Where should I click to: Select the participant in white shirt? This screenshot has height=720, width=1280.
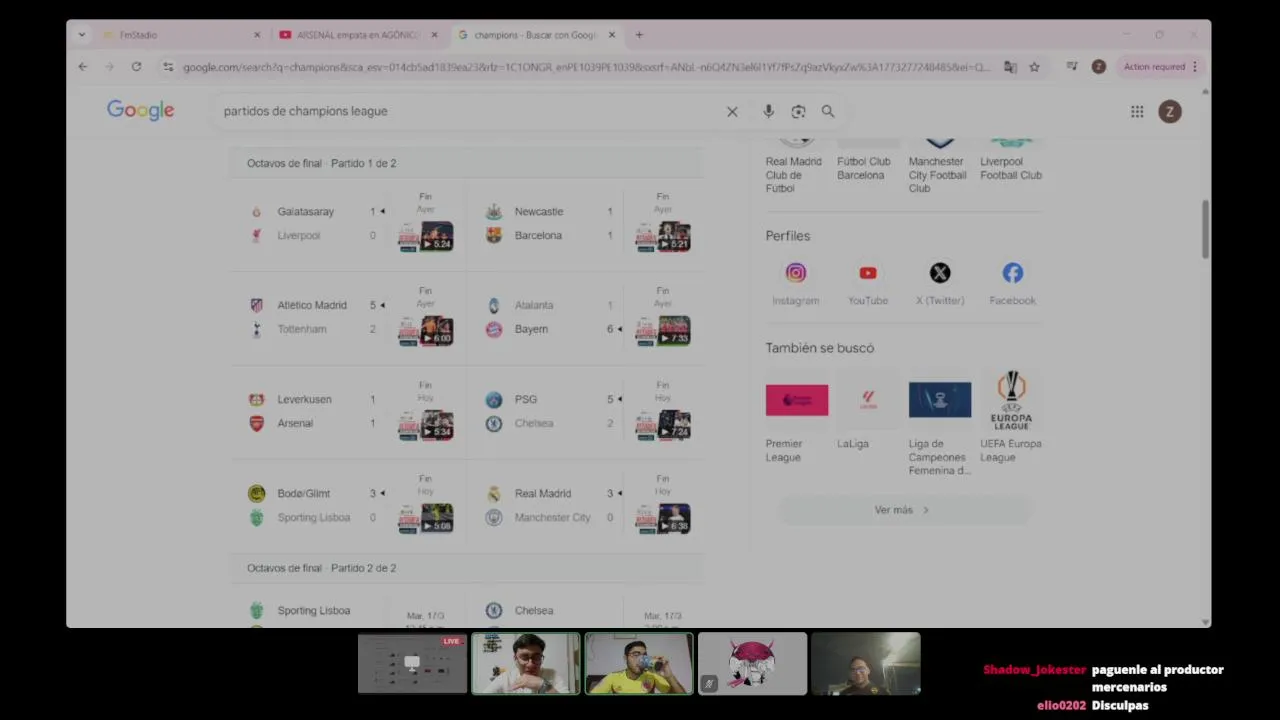526,663
